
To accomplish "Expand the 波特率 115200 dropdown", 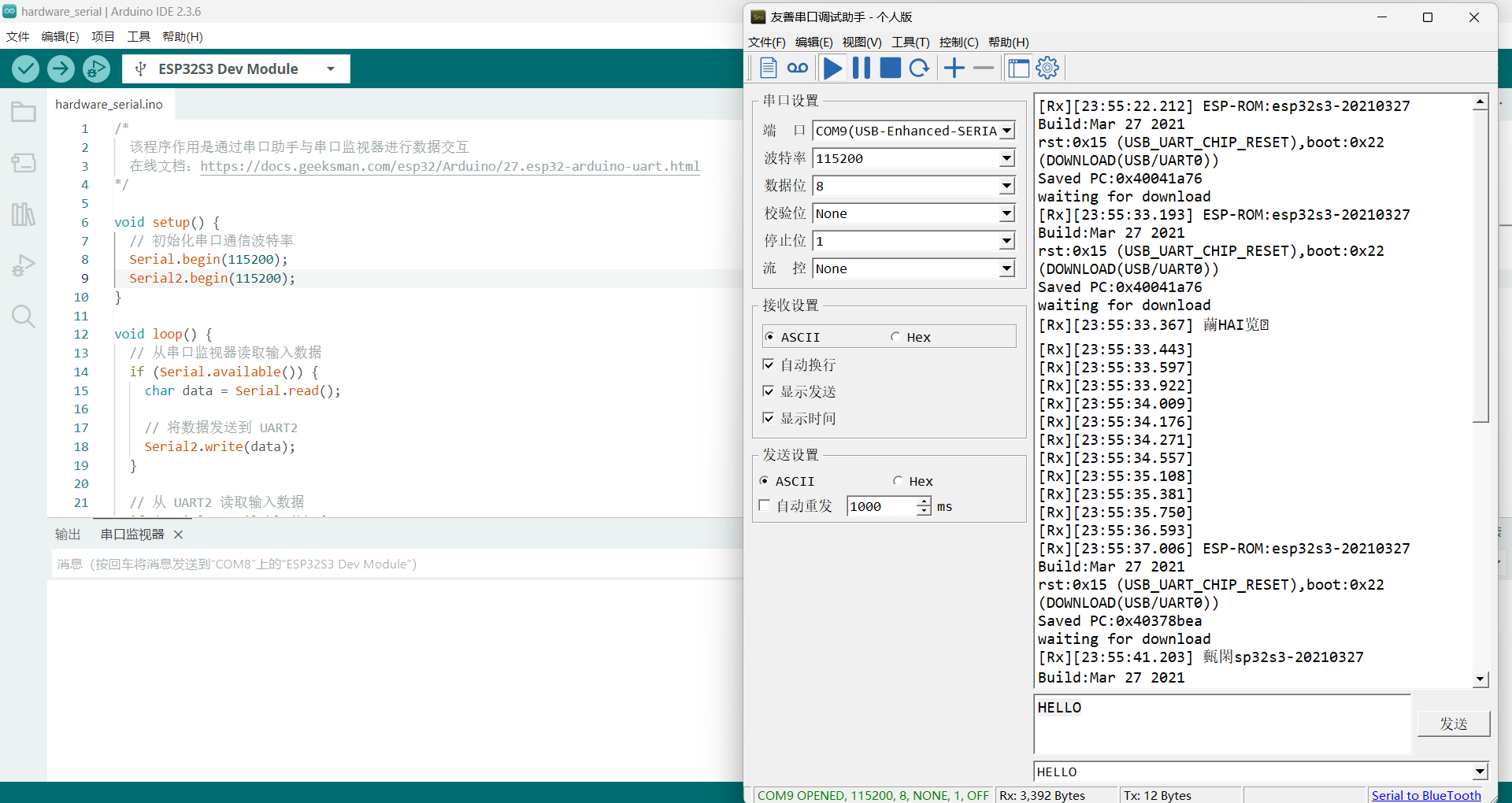I will [x=1006, y=159].
